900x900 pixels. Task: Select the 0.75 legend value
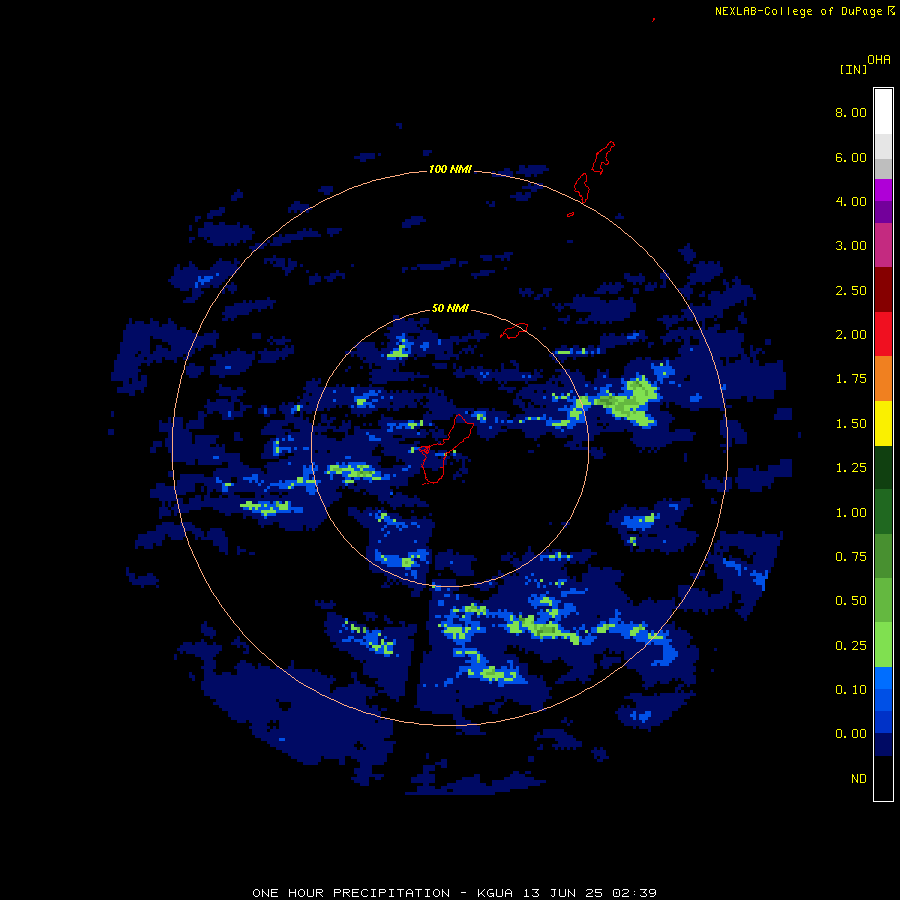pos(851,557)
